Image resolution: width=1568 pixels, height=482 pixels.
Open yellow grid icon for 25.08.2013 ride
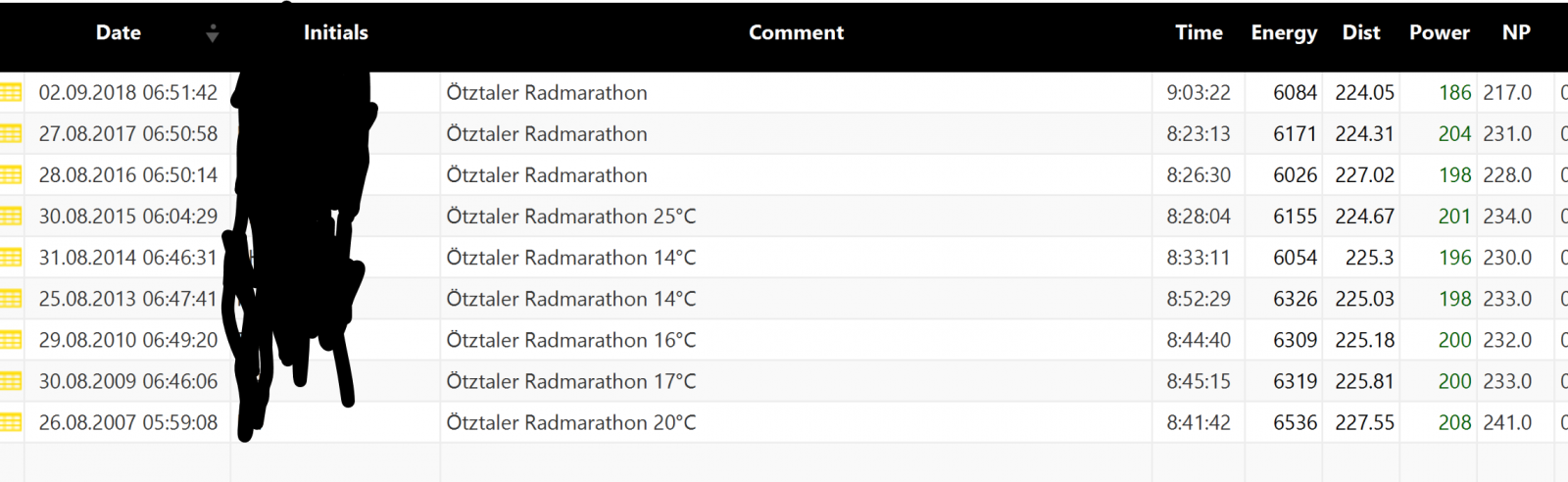[11, 299]
